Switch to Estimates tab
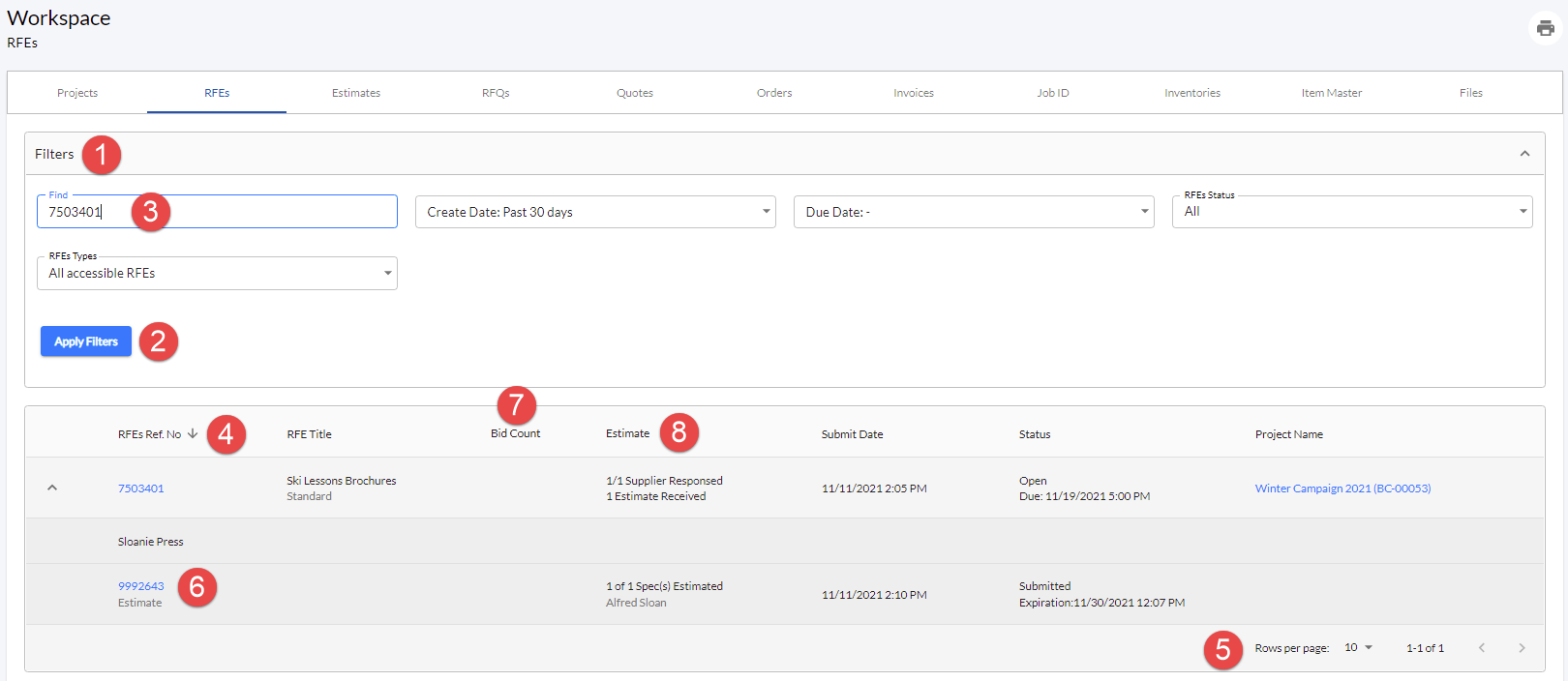The width and height of the screenshot is (1568, 681). click(356, 93)
